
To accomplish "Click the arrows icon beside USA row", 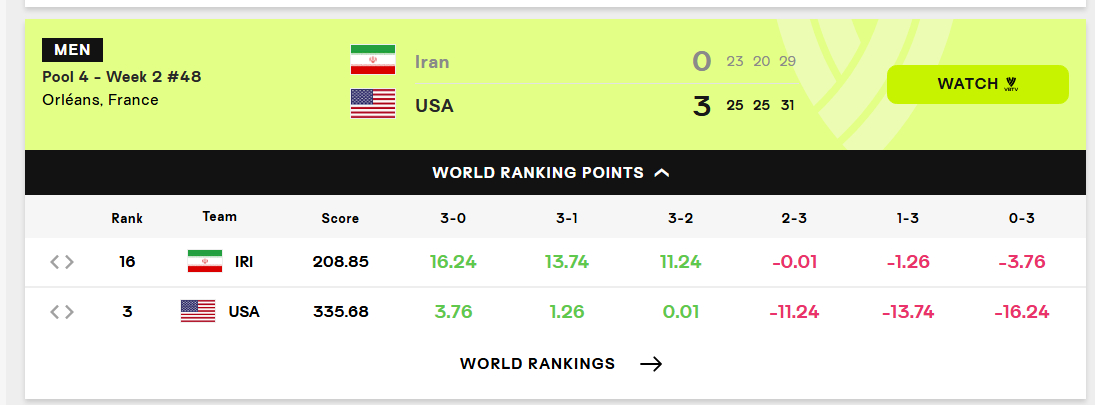I will click(x=62, y=311).
